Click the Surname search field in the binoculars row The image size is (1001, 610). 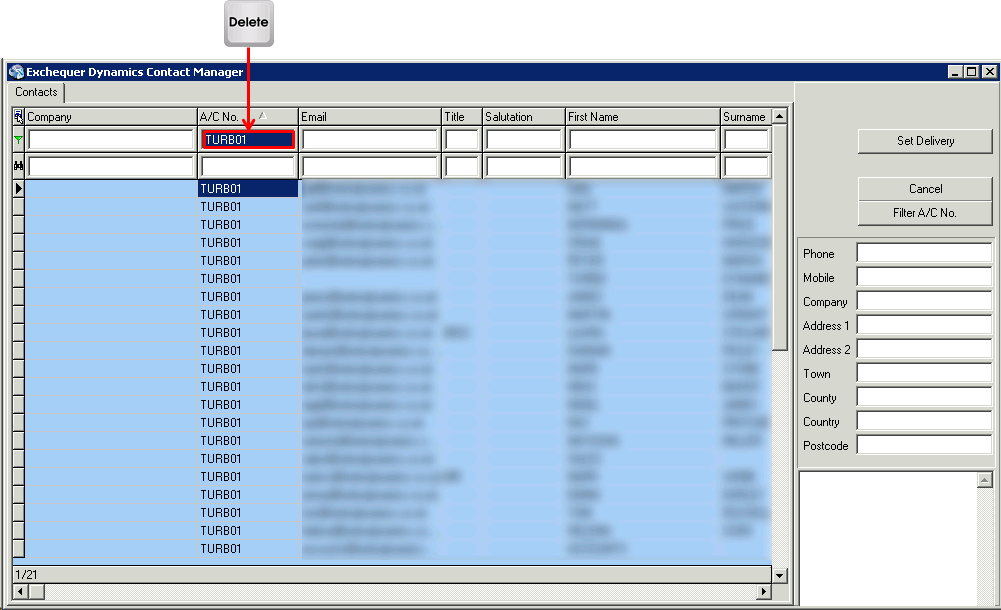[746, 167]
